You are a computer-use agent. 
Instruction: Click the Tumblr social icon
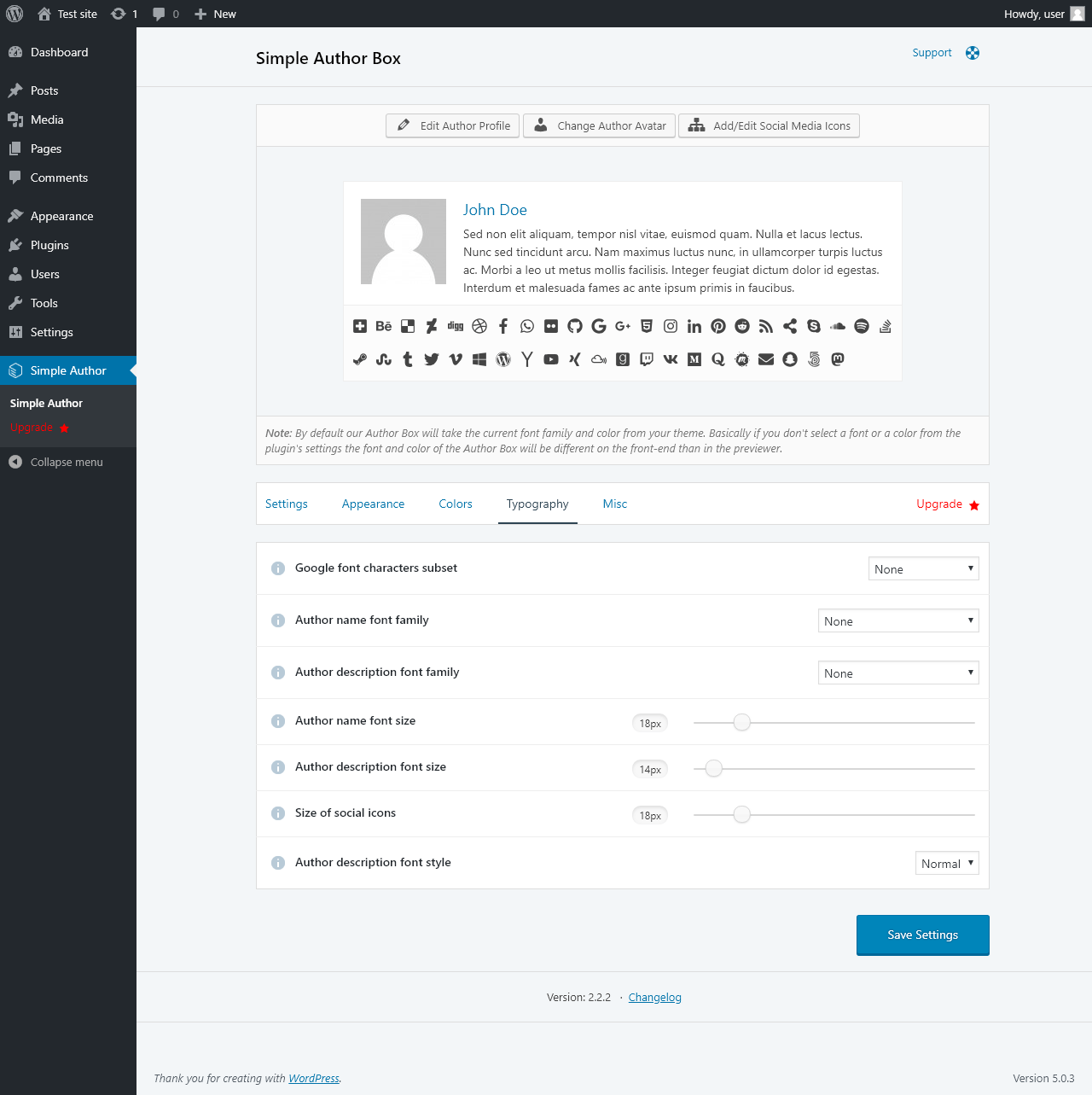pos(408,359)
